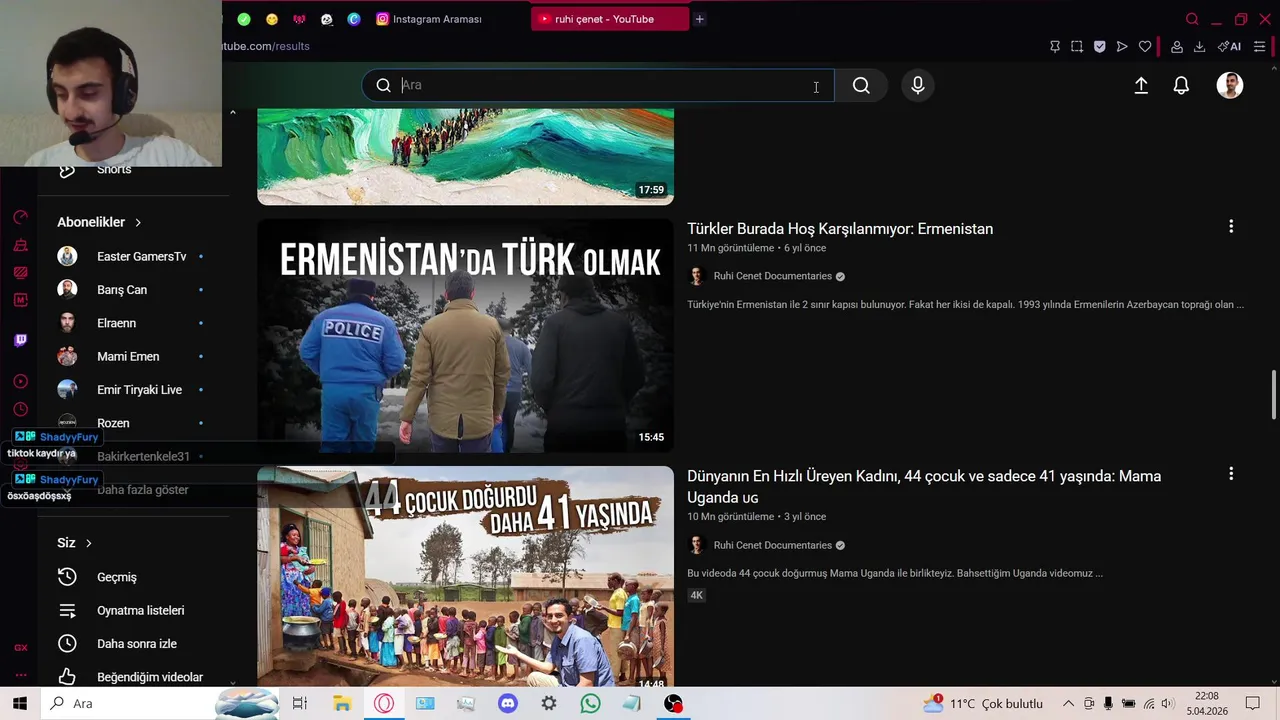This screenshot has width=1280, height=720.
Task: Open Opera easy setup menu icon
Action: tap(1259, 46)
